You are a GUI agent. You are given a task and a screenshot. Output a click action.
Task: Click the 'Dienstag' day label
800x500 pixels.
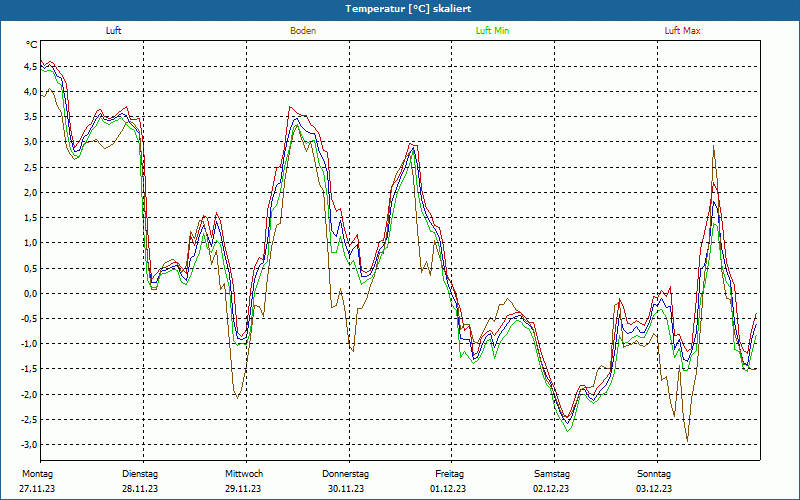tap(140, 474)
